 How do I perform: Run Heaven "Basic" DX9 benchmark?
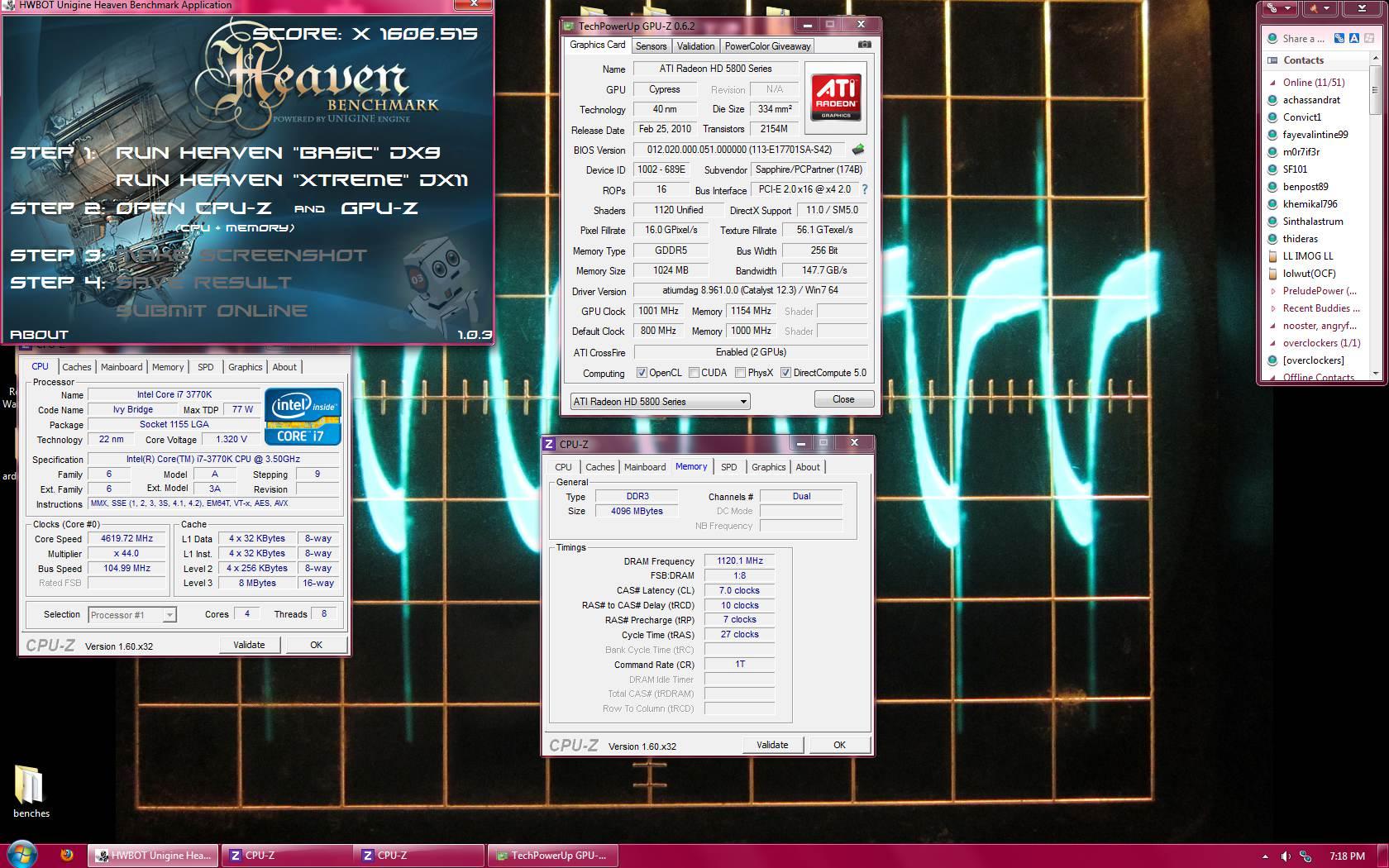pyautogui.click(x=278, y=153)
